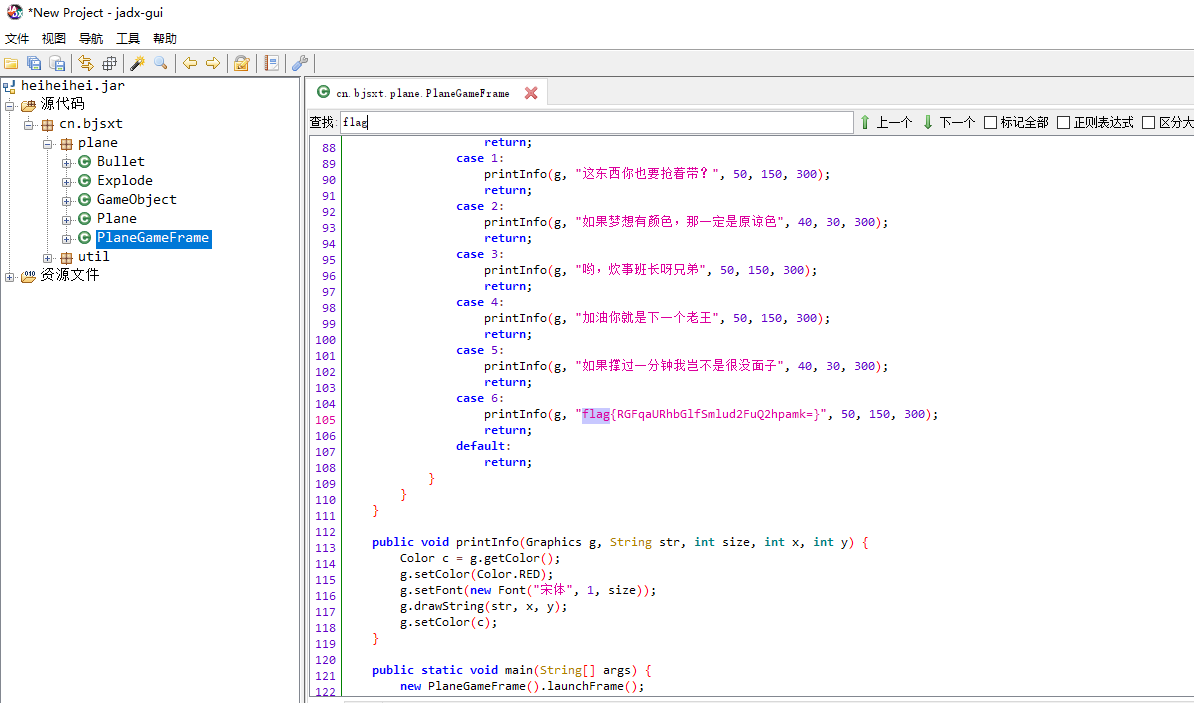The height and width of the screenshot is (703, 1194).
Task: Click the Open file folder toolbar icon
Action: (11, 63)
